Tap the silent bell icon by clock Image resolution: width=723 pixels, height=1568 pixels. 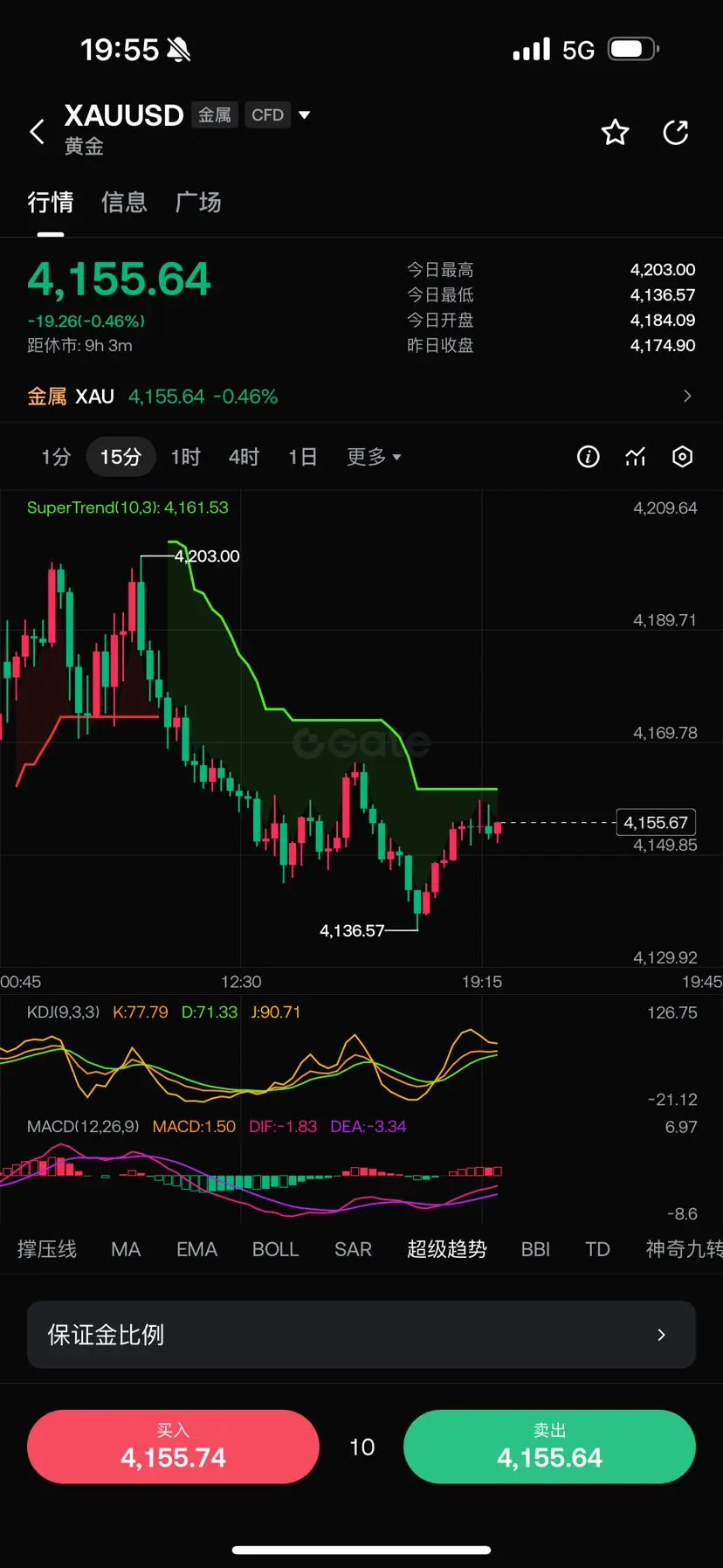pyautogui.click(x=178, y=50)
